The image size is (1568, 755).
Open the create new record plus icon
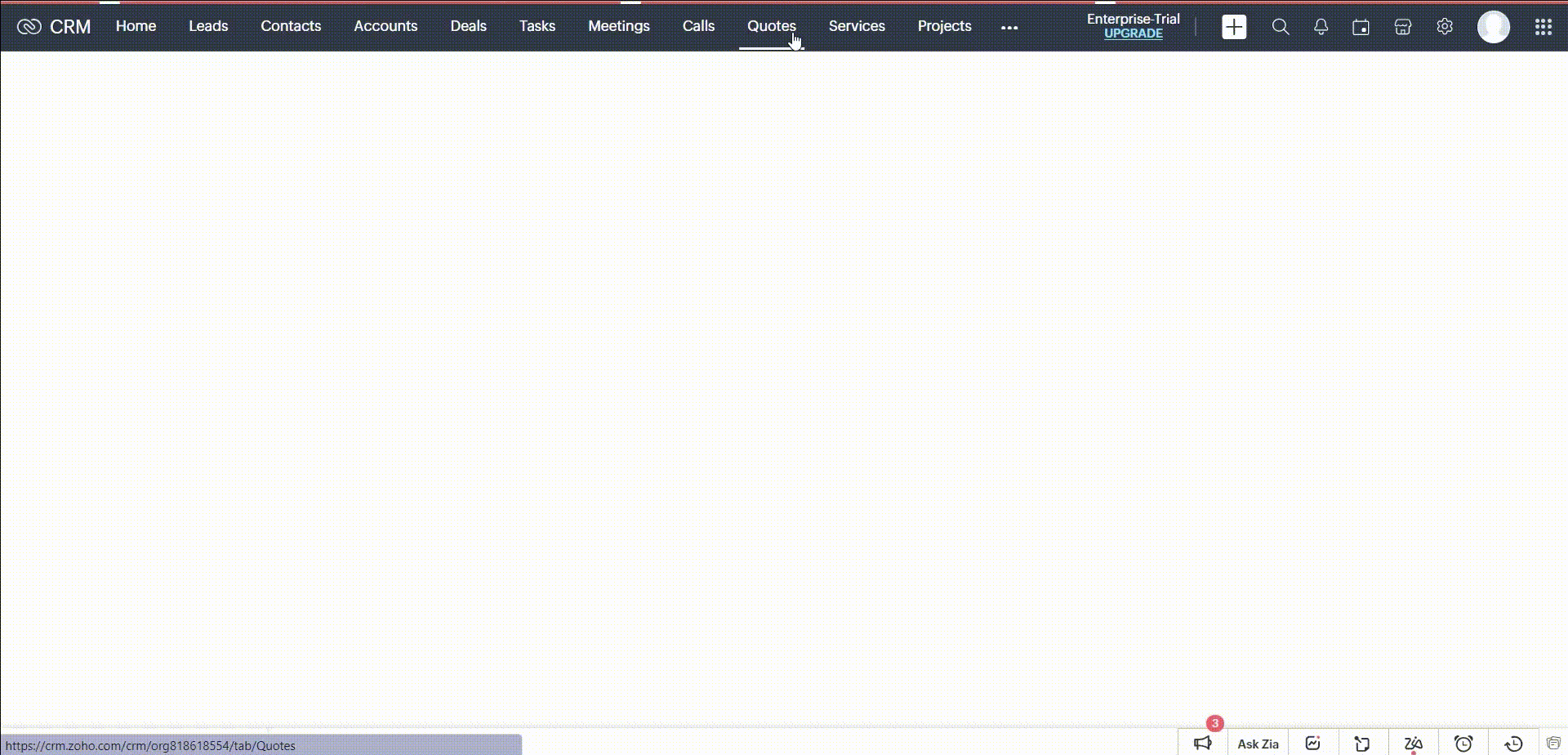click(1234, 27)
